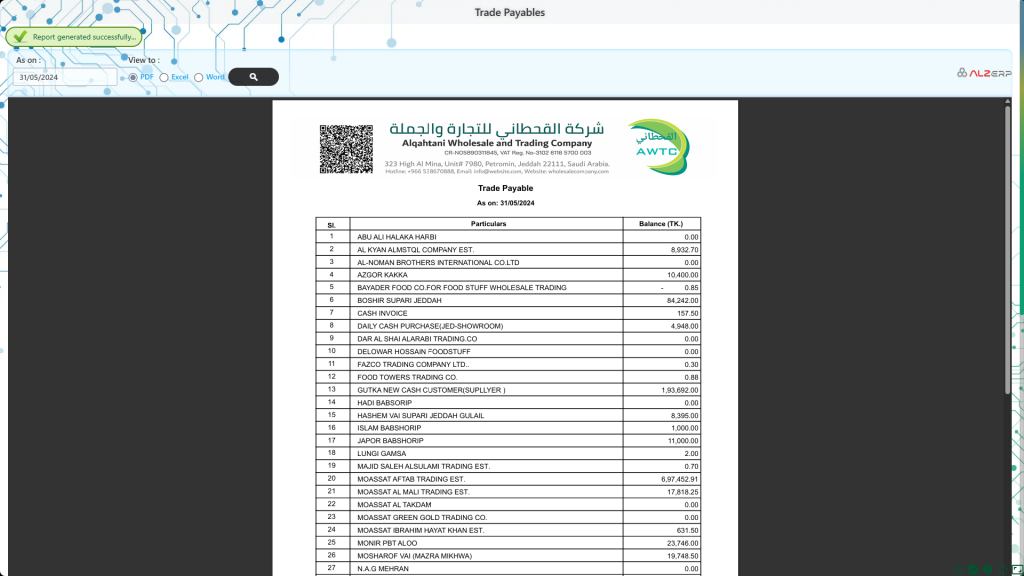Click row 'HADI BABSORIP'
Viewport: 1024px width, 576px height.
coord(508,403)
